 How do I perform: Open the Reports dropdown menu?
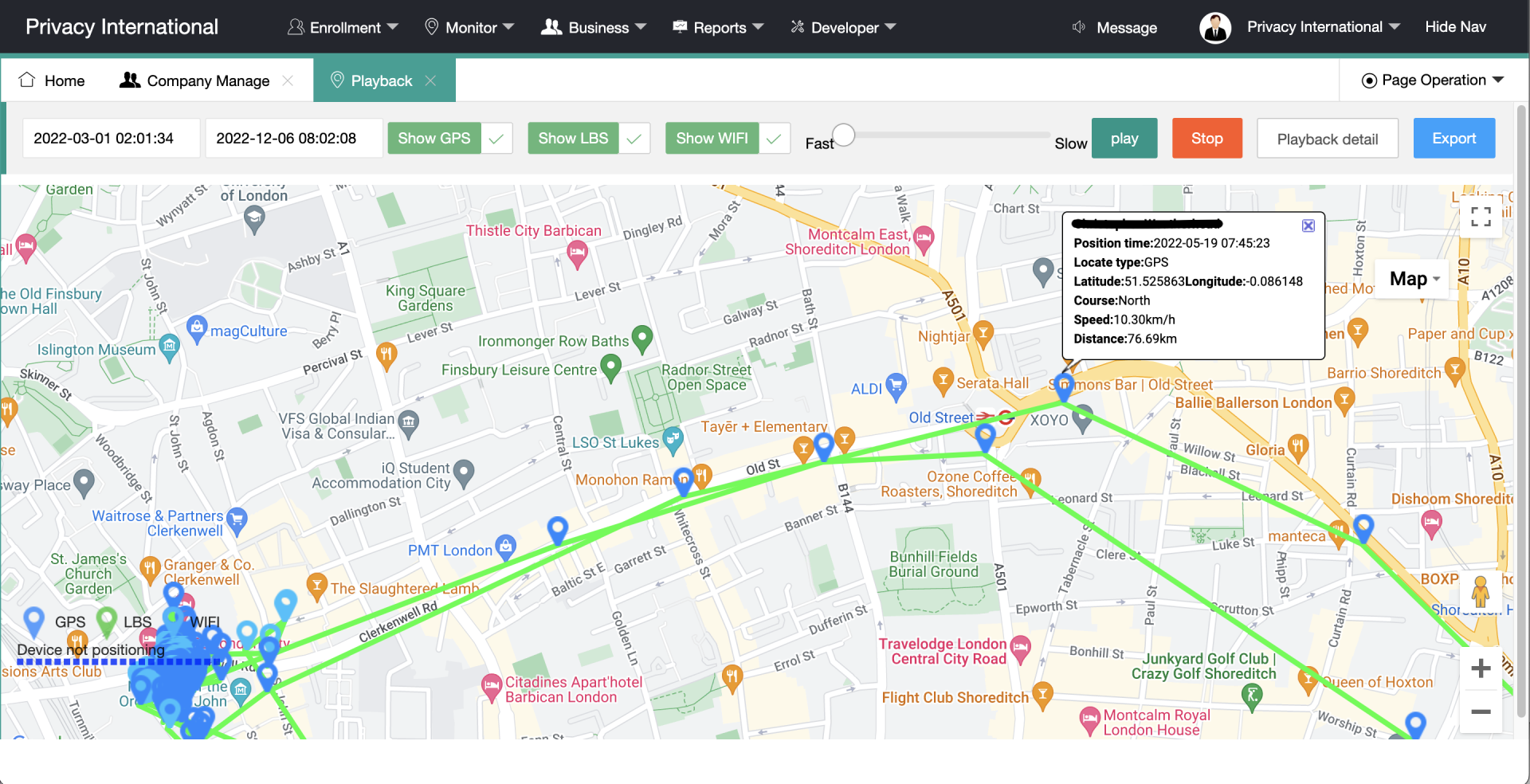coord(719,28)
